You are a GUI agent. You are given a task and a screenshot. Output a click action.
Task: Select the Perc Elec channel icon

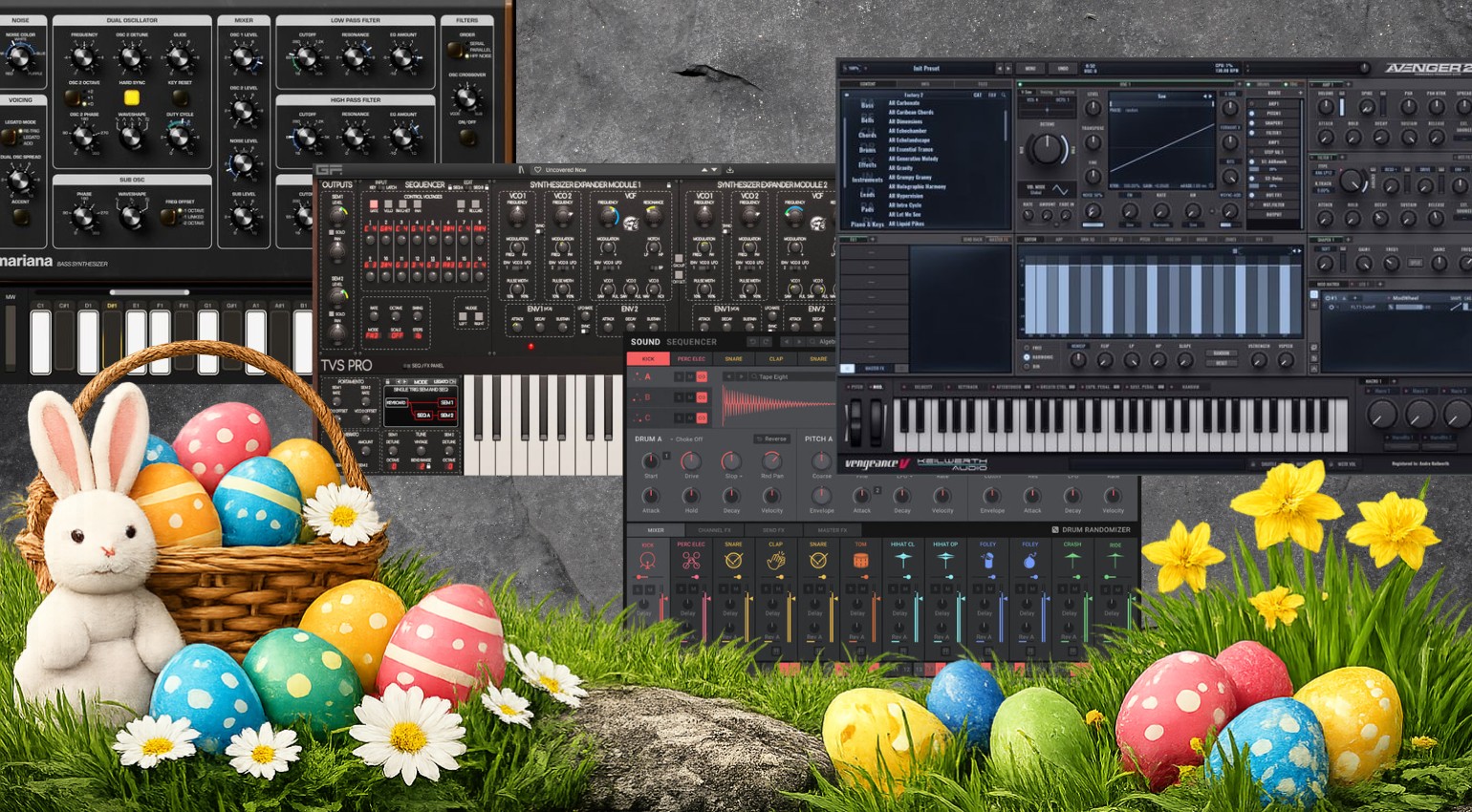click(690, 562)
